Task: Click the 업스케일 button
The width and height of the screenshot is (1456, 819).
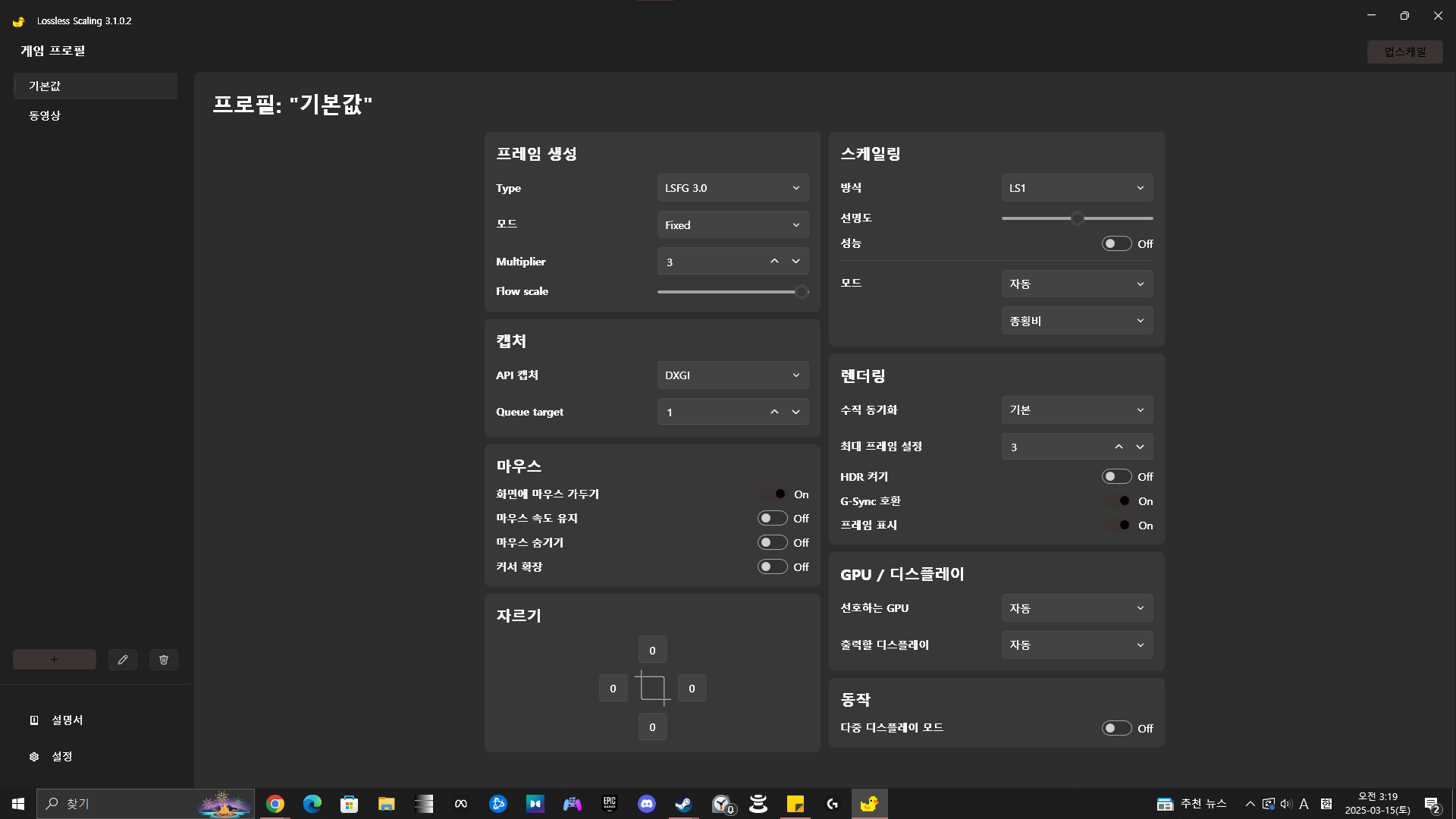Action: pos(1404,52)
